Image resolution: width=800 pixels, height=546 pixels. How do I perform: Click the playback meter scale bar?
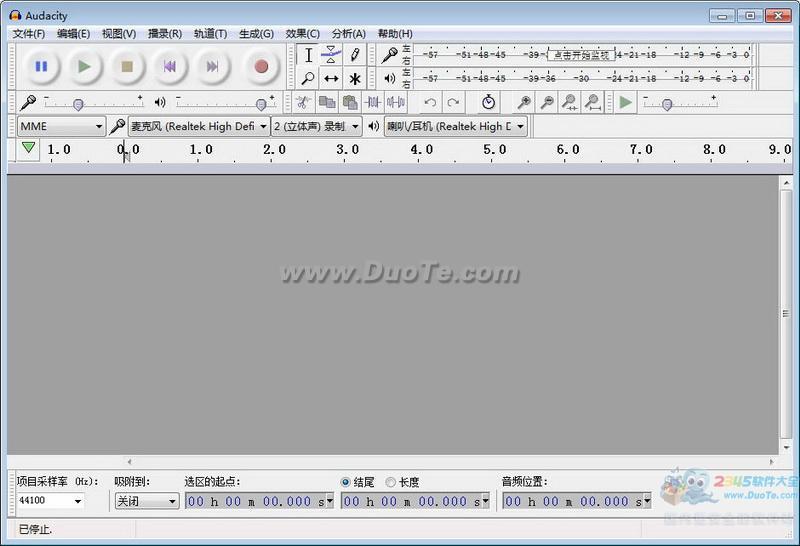(582, 78)
